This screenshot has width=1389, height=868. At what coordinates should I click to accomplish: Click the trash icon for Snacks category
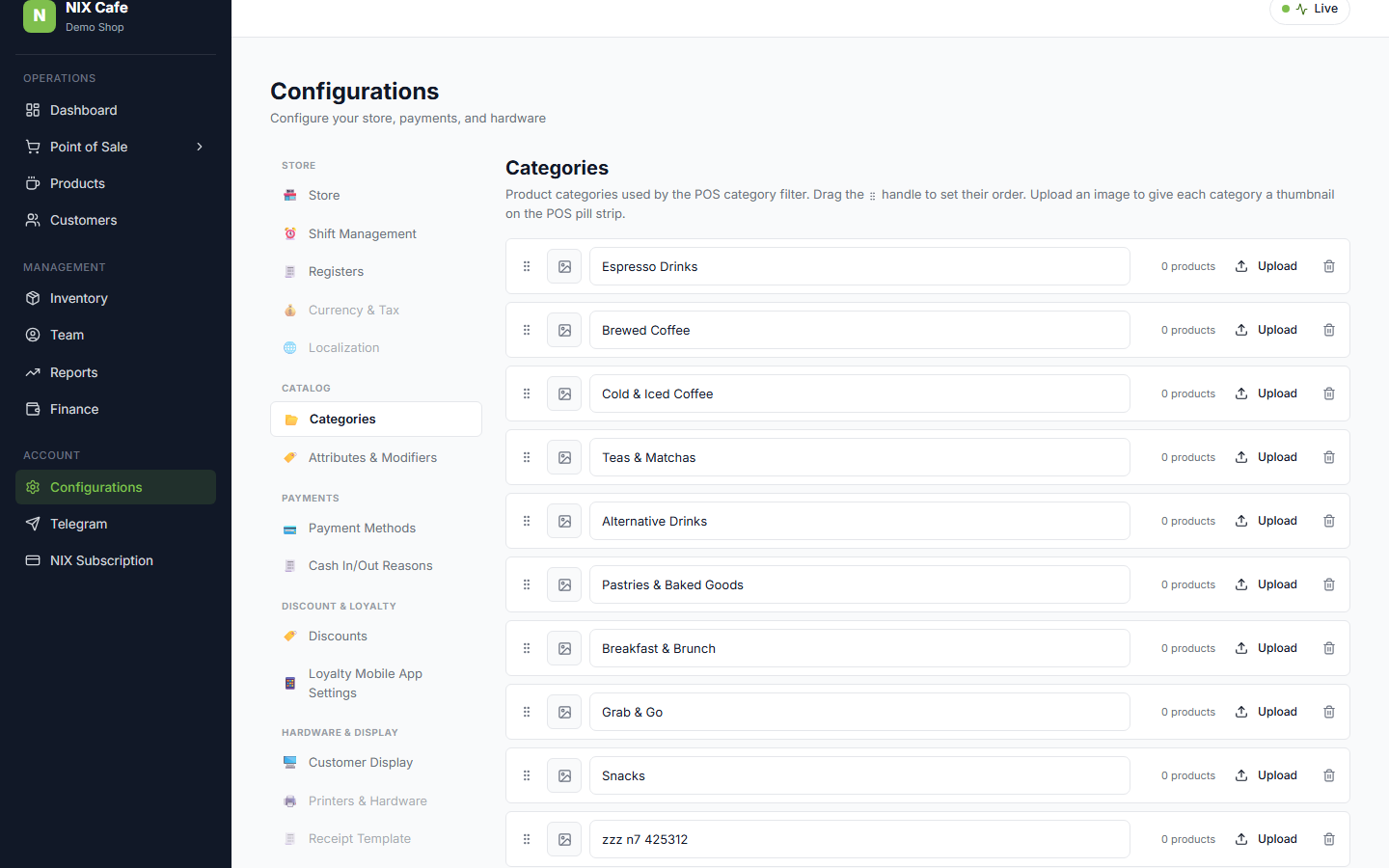pos(1329,775)
